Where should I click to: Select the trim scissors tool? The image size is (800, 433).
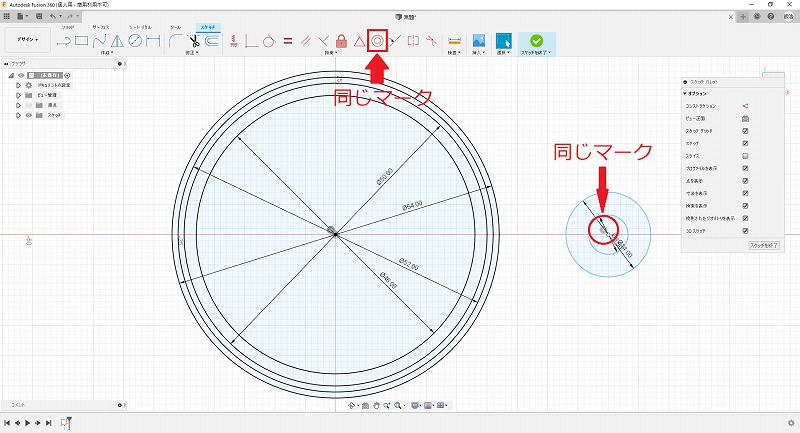194,41
